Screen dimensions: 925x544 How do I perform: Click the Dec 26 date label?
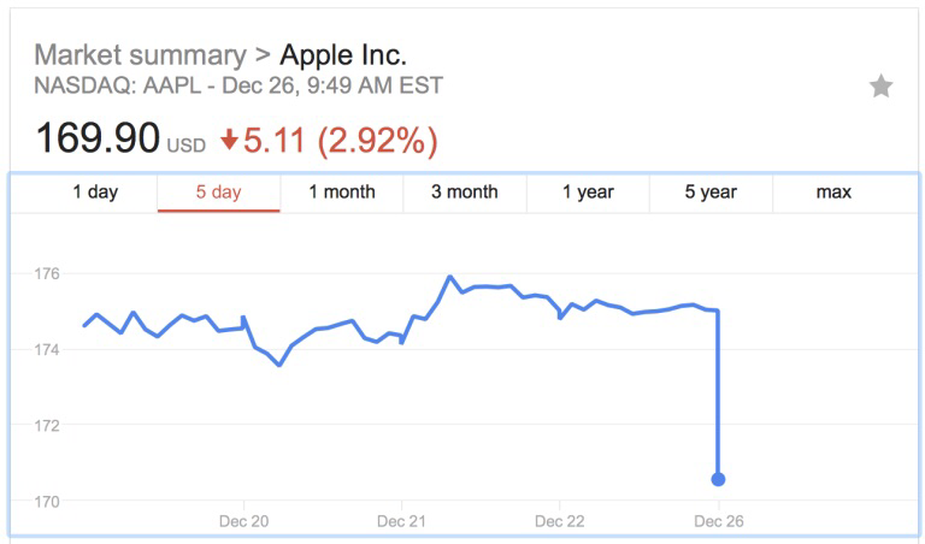[718, 522]
